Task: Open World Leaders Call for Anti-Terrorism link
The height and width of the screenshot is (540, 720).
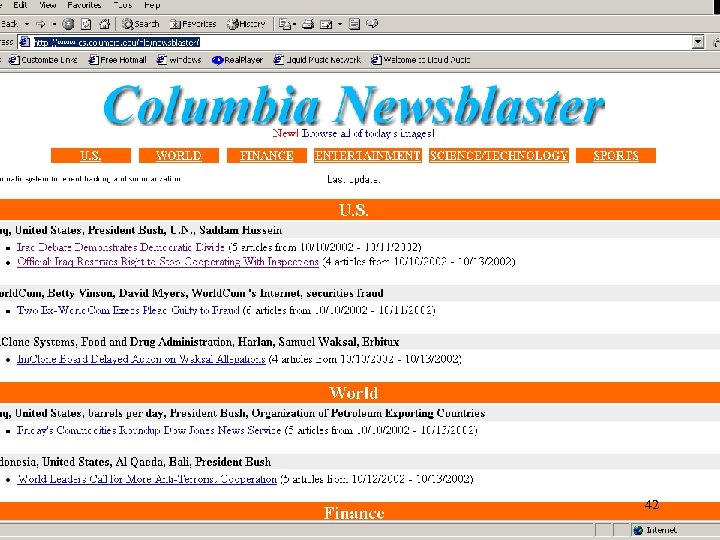Action: tap(147, 479)
